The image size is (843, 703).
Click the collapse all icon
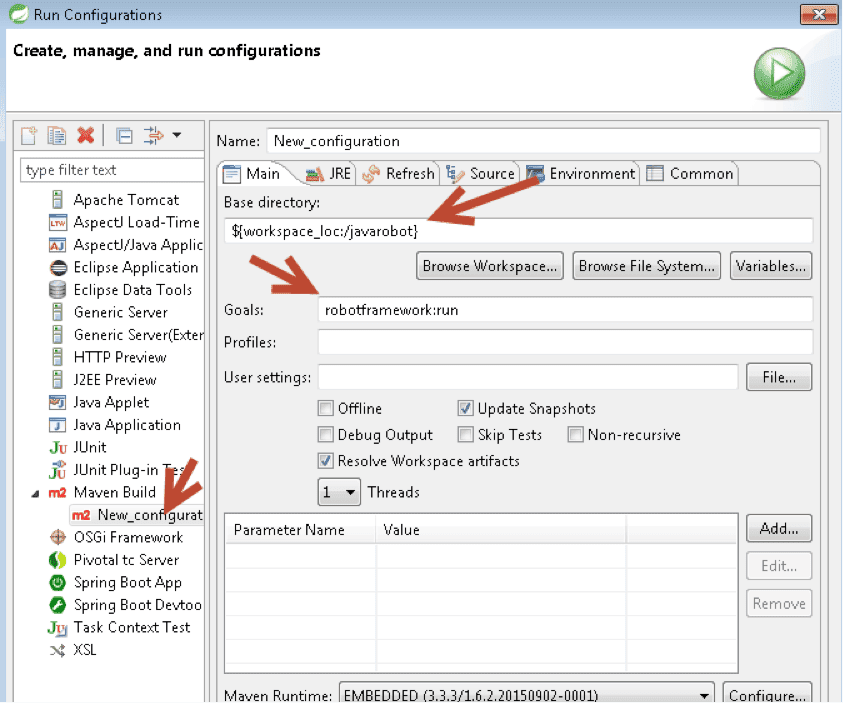[124, 135]
